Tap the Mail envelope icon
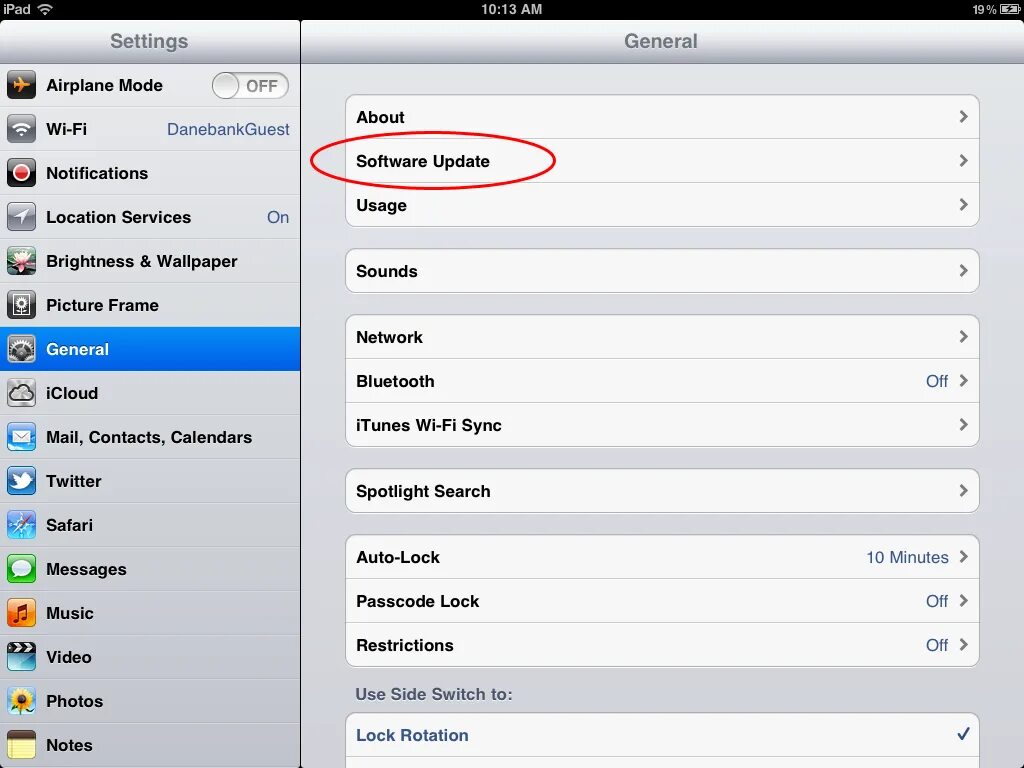The image size is (1024, 768). pos(21,437)
